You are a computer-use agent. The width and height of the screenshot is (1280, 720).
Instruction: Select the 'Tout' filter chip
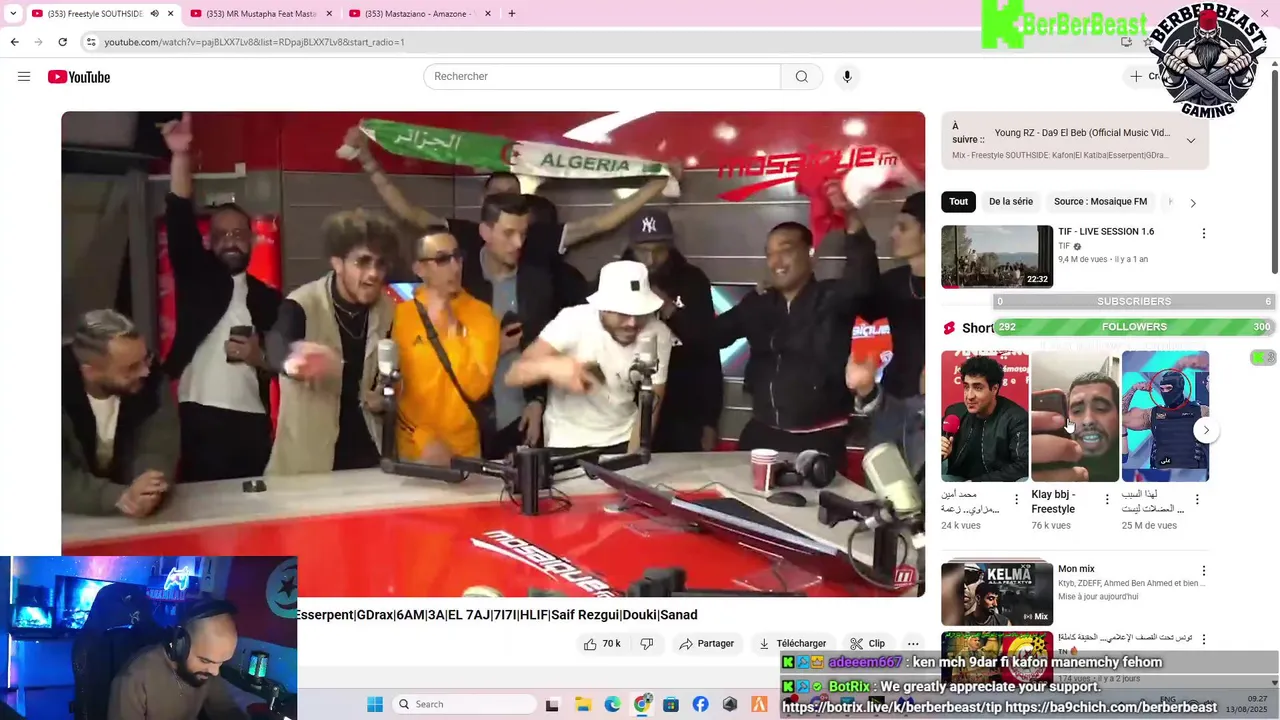click(x=958, y=202)
